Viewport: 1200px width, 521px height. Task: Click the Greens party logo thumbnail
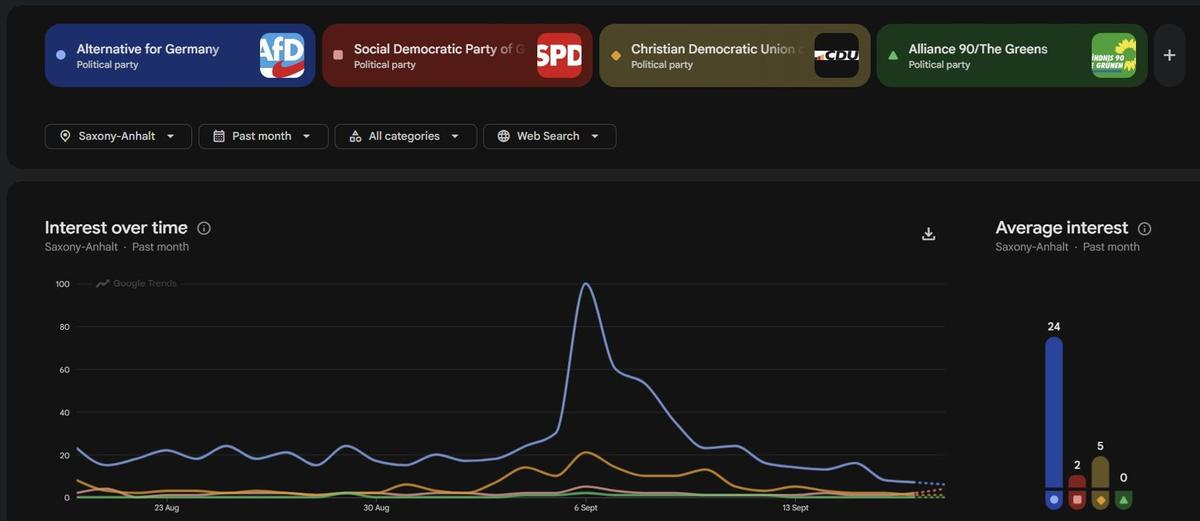point(1114,55)
